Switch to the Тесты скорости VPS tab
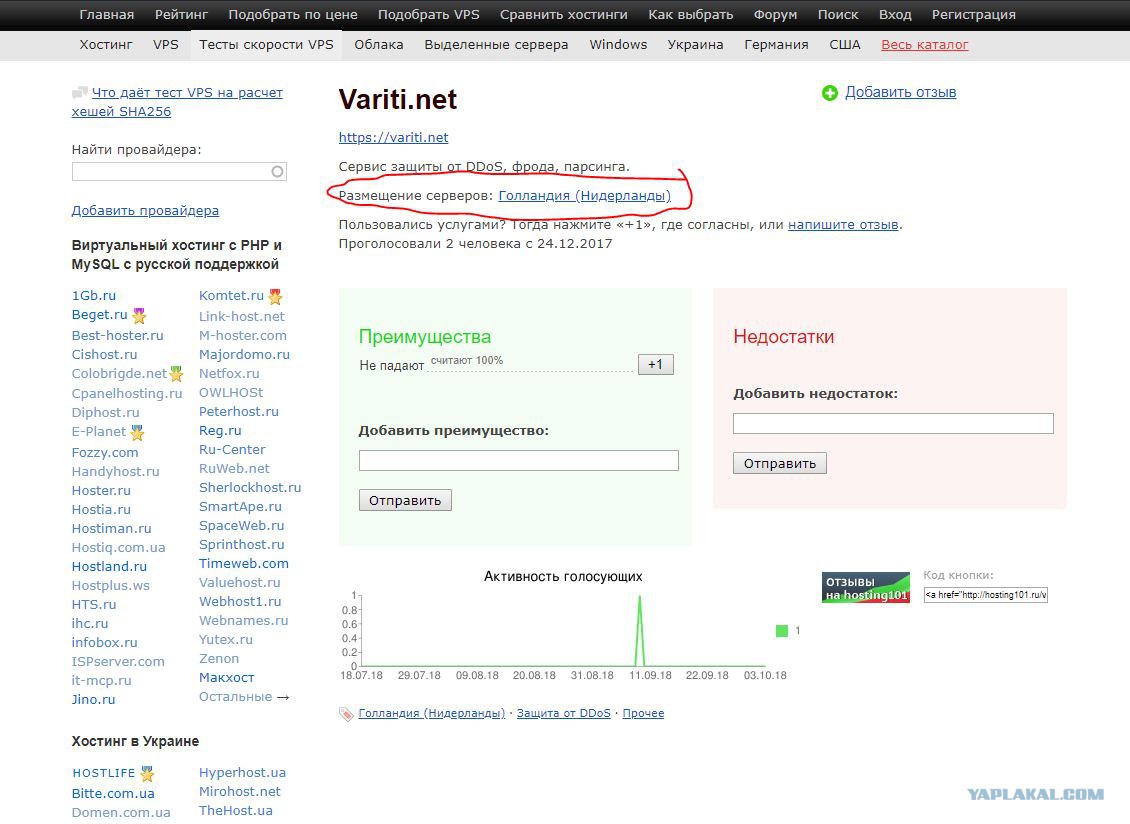Image resolution: width=1130 pixels, height=824 pixels. pyautogui.click(x=267, y=45)
